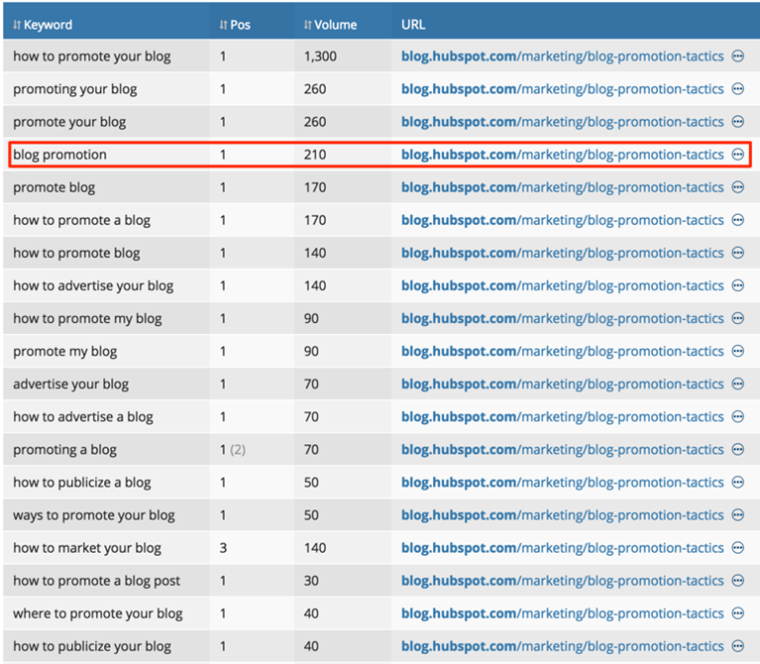Open more-options icon for 'advertise your blog' row
This screenshot has height=664, width=760.
pyautogui.click(x=738, y=384)
